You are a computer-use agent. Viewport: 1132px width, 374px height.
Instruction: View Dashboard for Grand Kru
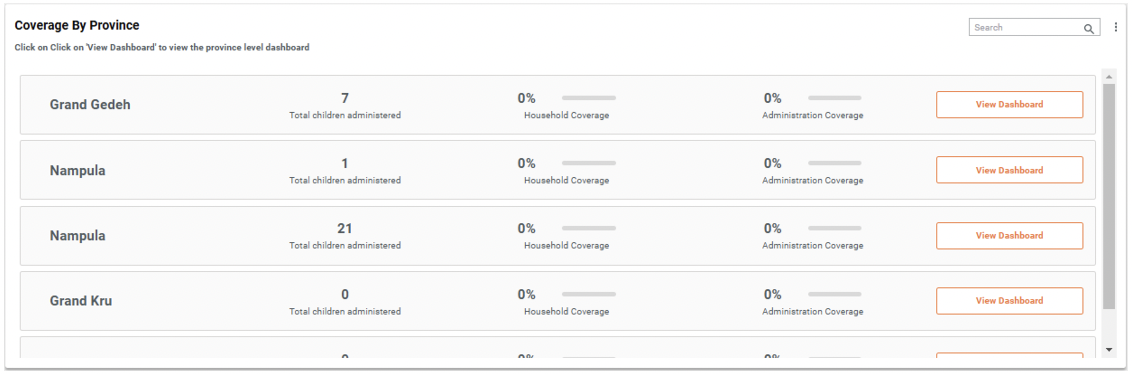[1009, 300]
